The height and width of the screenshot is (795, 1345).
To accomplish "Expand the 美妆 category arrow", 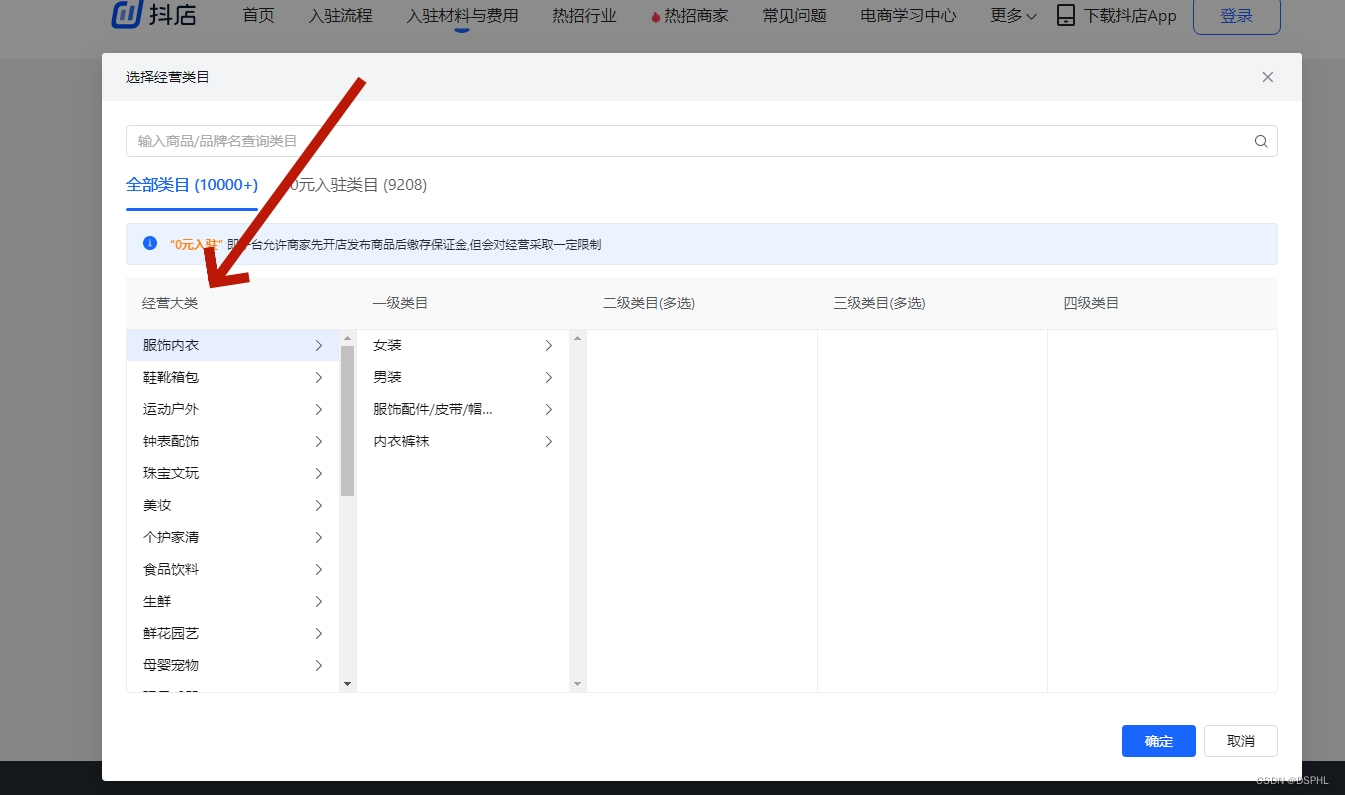I will (x=319, y=505).
